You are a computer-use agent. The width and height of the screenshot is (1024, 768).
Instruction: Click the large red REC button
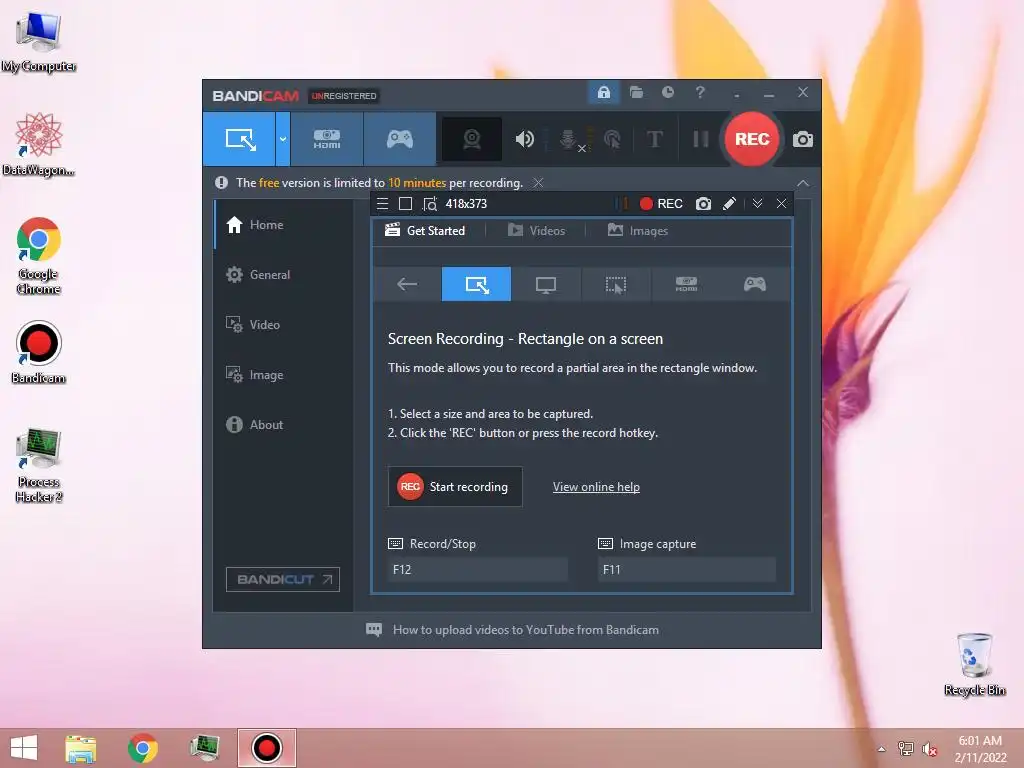pos(752,139)
